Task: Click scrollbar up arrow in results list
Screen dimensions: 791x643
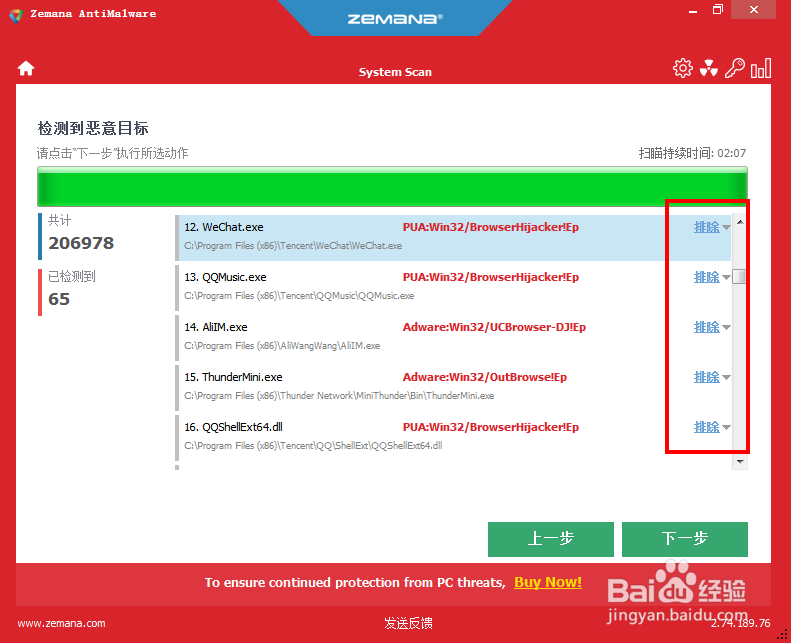Action: click(x=740, y=222)
